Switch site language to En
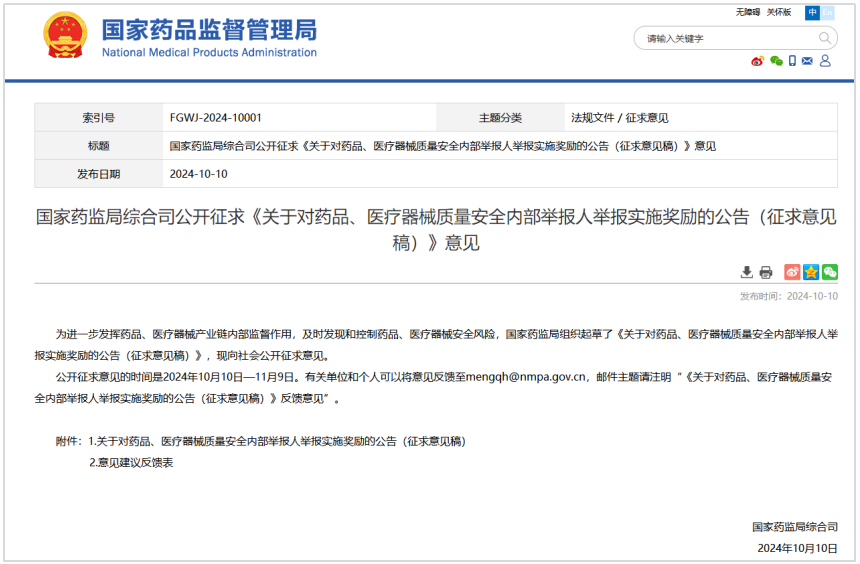The width and height of the screenshot is (860, 564). (x=827, y=12)
